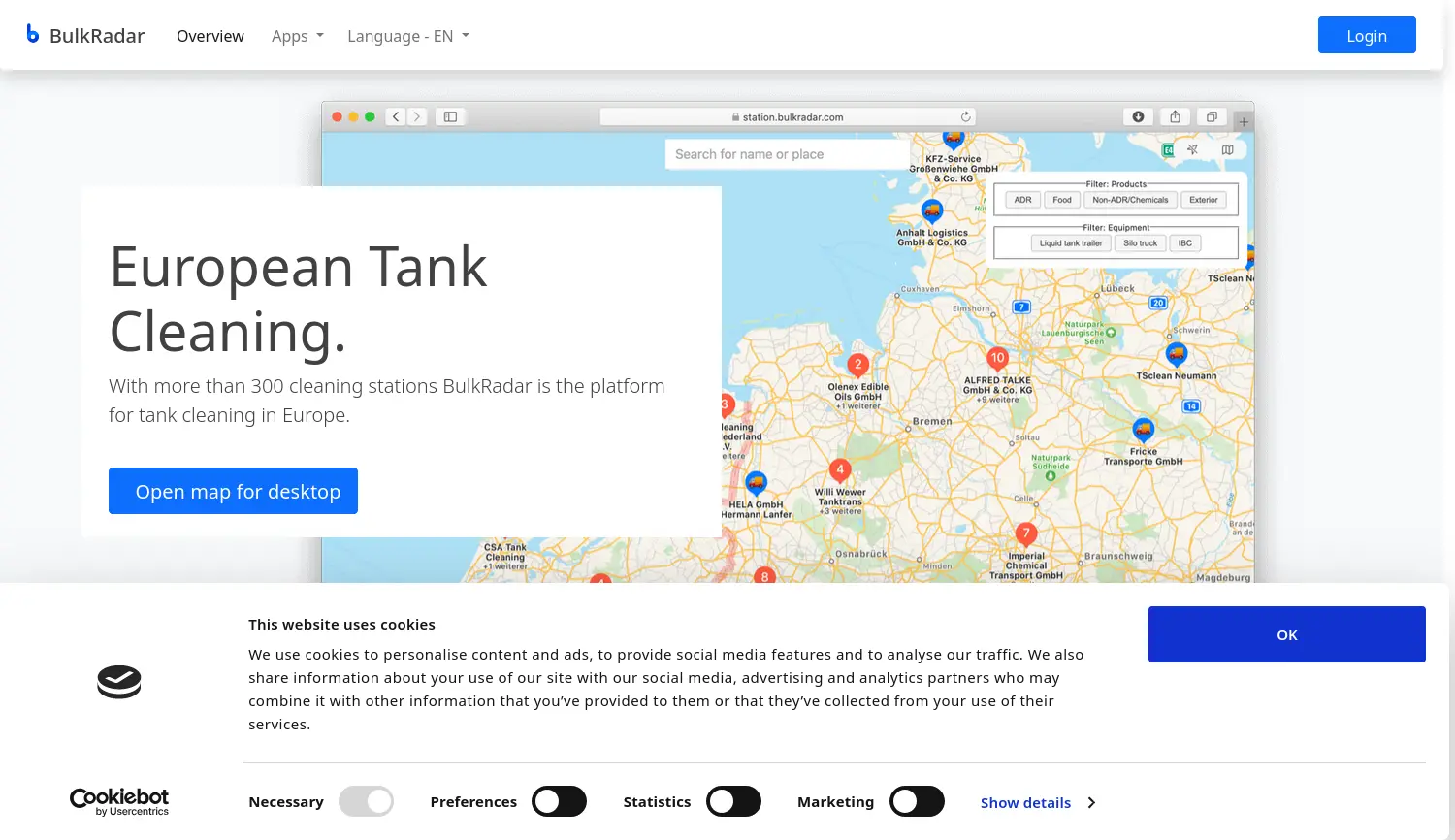Open the Apps dropdown menu
This screenshot has height=840, width=1455.
click(x=297, y=36)
